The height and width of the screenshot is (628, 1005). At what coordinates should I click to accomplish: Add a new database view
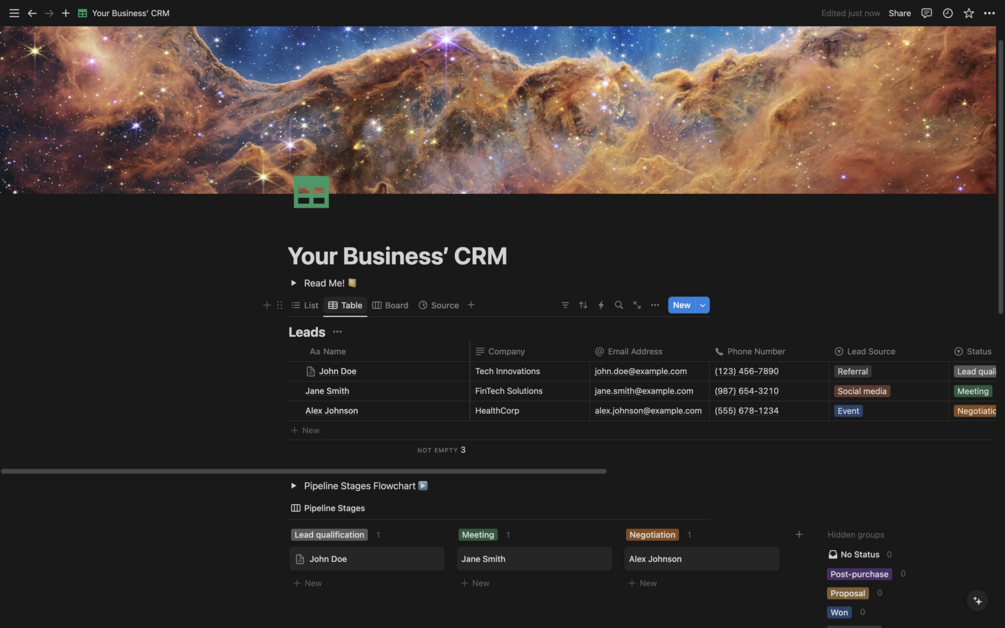click(x=471, y=305)
